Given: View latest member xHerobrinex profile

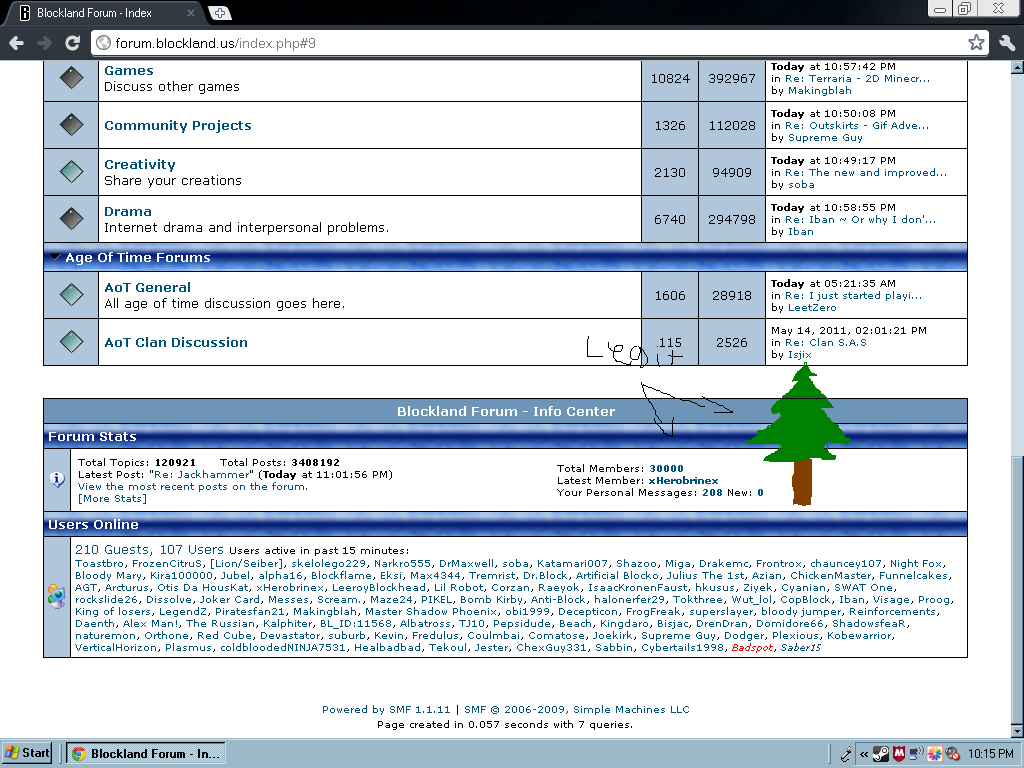Looking at the screenshot, I should pos(683,481).
